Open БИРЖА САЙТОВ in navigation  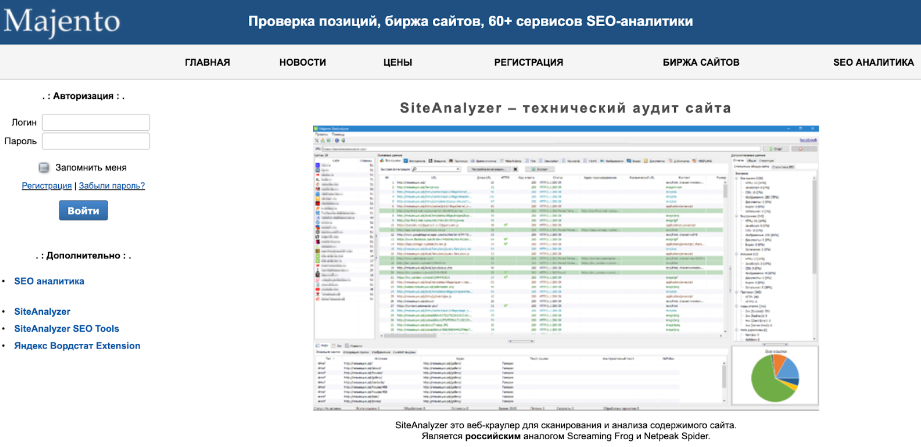click(x=701, y=62)
